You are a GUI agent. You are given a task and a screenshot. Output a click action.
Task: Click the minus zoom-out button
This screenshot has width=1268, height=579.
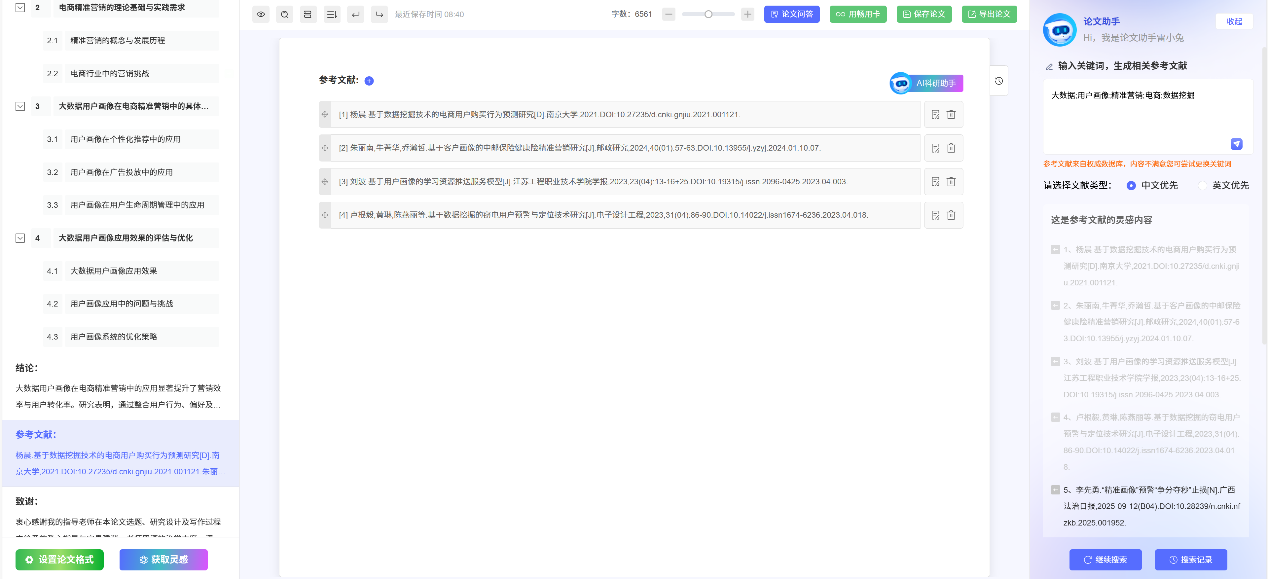tap(669, 15)
